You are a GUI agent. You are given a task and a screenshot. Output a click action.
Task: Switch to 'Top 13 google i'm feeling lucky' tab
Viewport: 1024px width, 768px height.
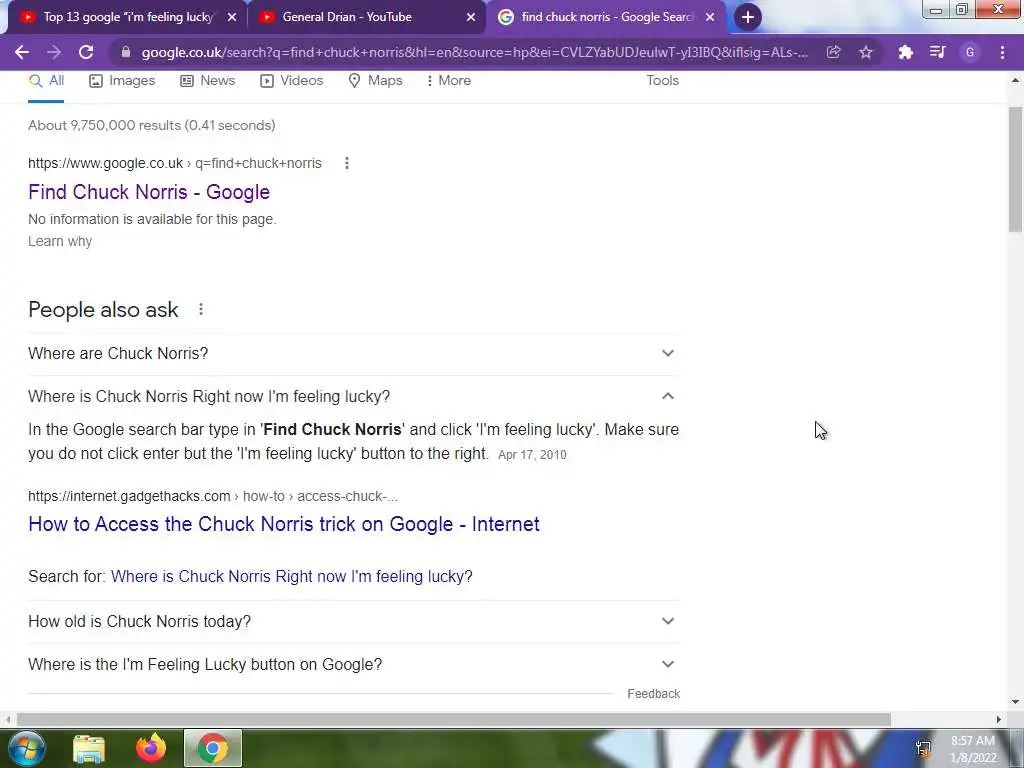coord(128,18)
